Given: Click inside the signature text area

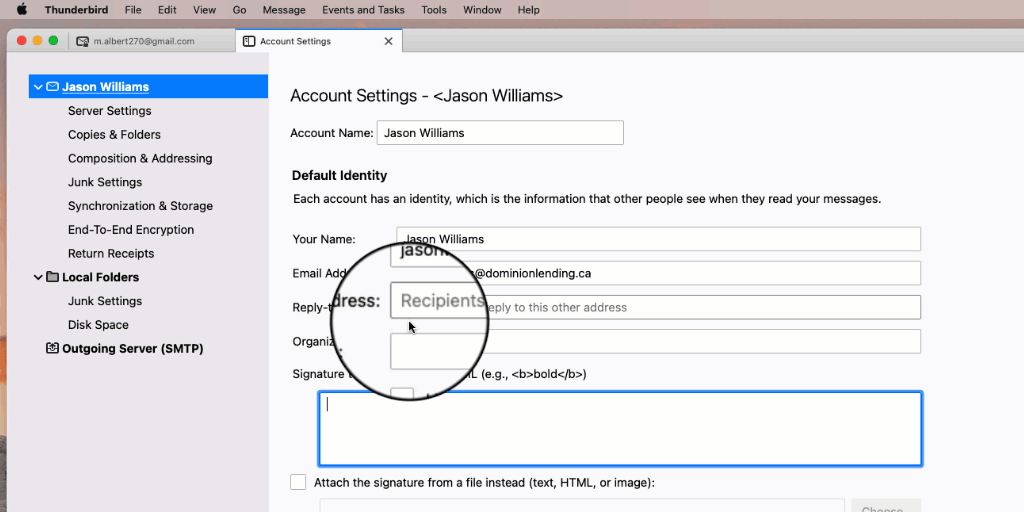Looking at the screenshot, I should (620, 429).
